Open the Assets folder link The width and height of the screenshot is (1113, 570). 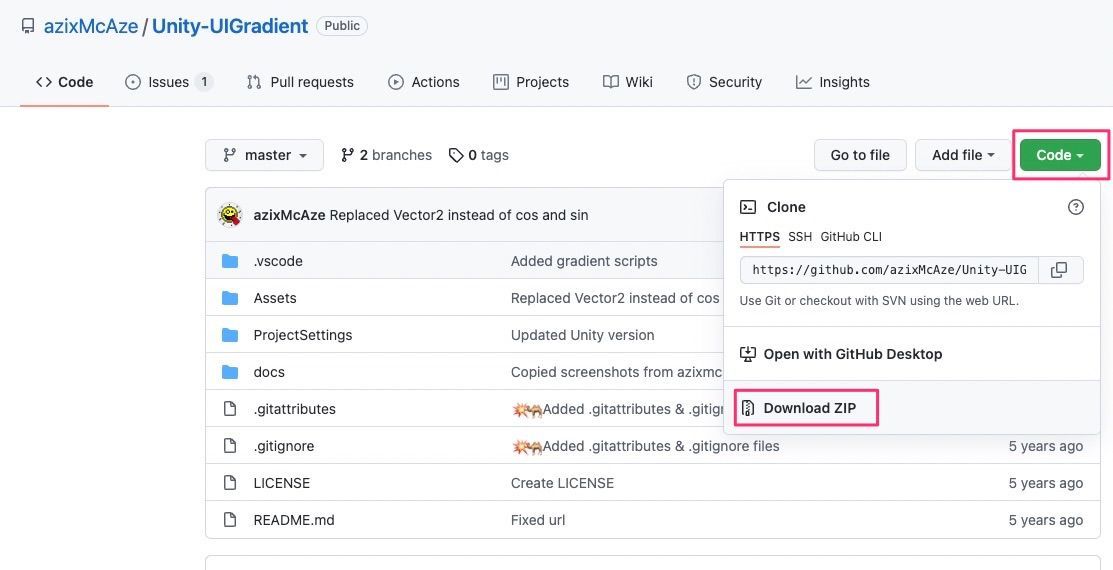pyautogui.click(x=275, y=298)
